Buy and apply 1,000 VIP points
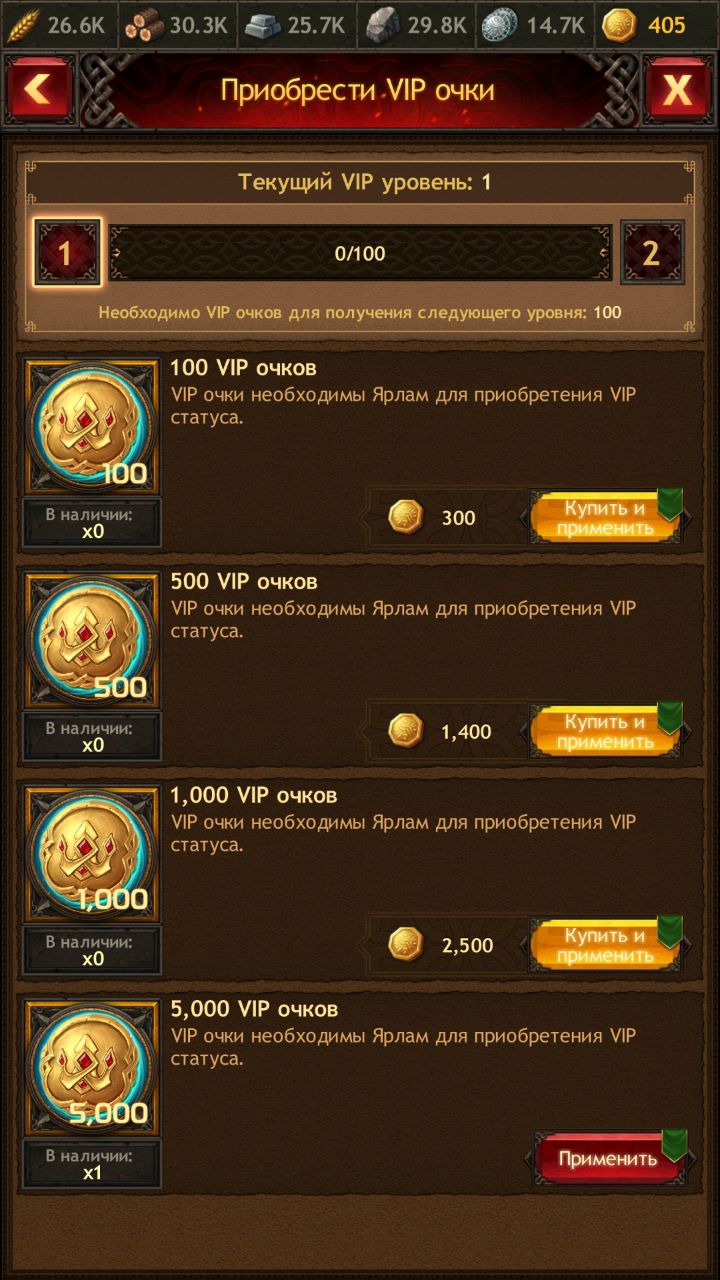The width and height of the screenshot is (720, 1280). [605, 945]
